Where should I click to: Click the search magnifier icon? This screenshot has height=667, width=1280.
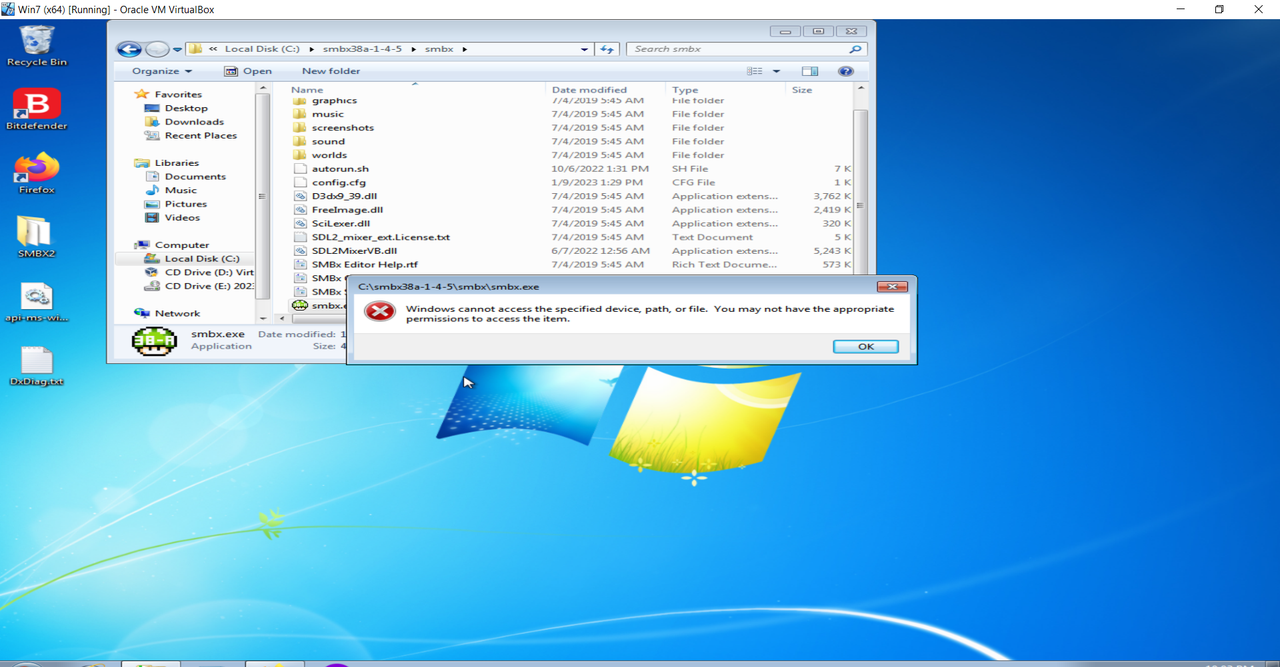(855, 49)
